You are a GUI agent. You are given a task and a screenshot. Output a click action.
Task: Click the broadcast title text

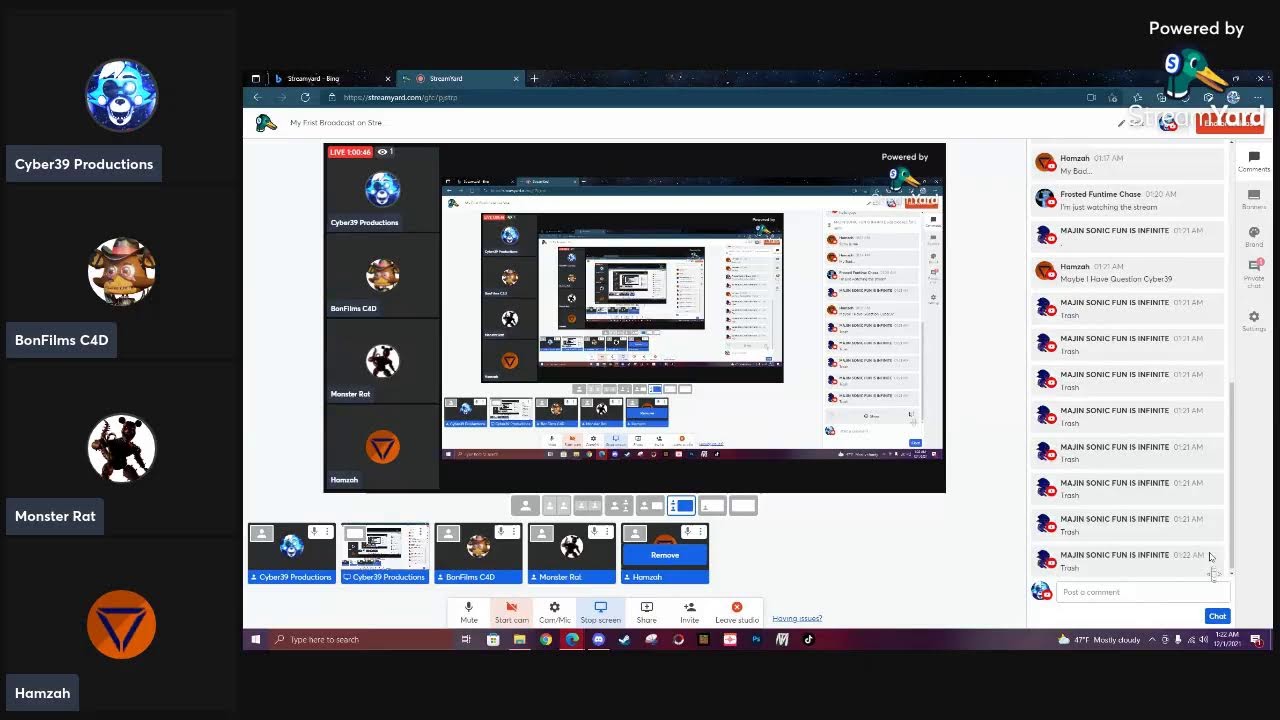point(336,123)
